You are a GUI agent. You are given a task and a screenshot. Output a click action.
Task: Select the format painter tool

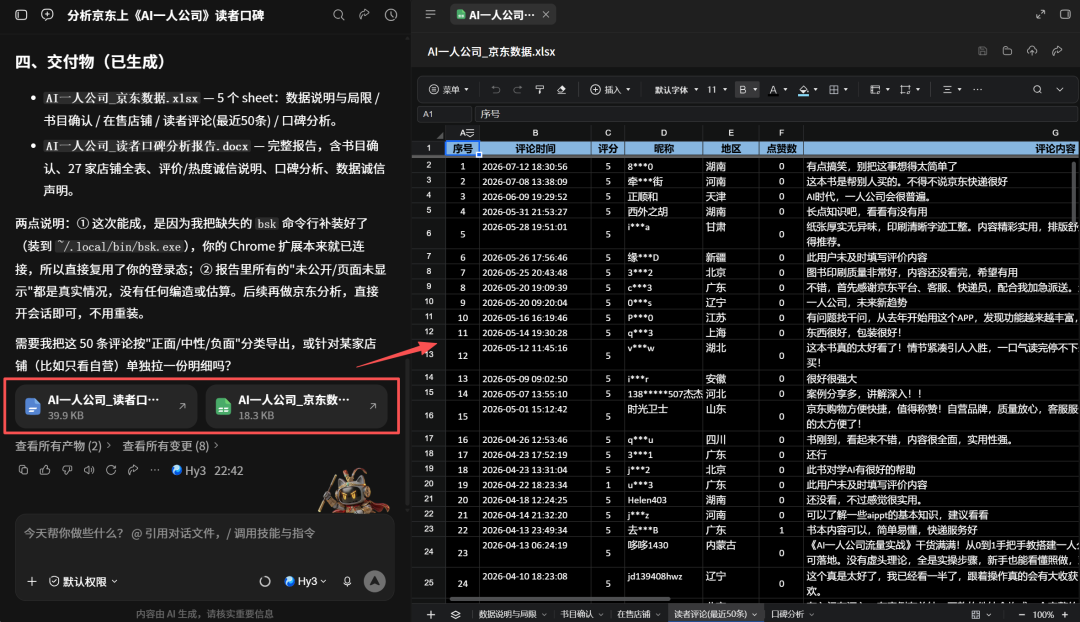click(x=539, y=90)
